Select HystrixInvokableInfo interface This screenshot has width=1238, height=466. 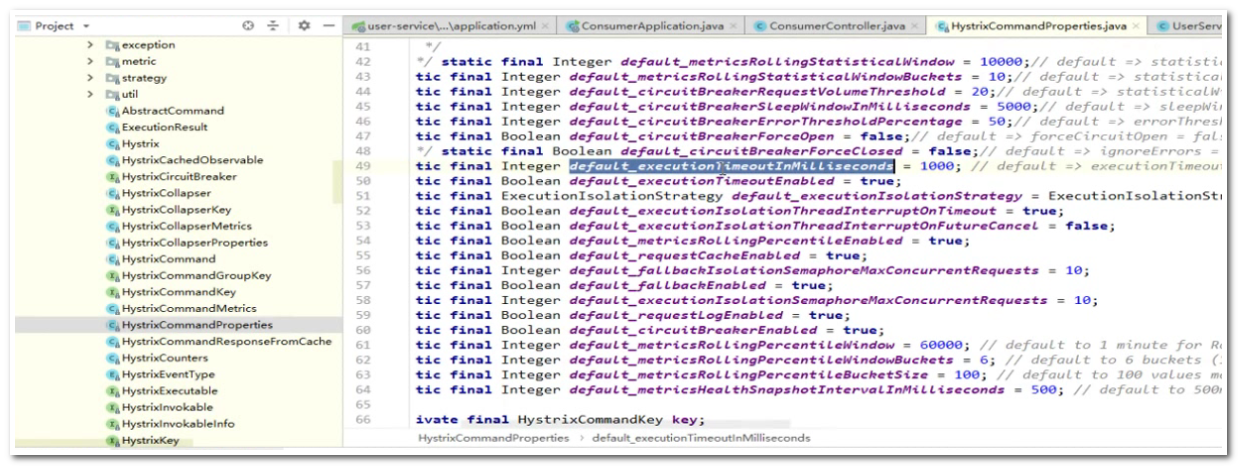click(170, 424)
